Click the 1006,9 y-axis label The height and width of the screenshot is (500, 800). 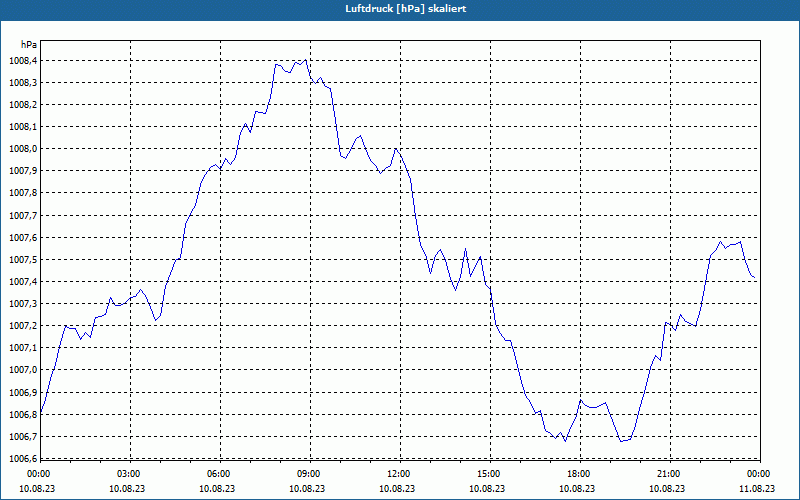tap(23, 393)
